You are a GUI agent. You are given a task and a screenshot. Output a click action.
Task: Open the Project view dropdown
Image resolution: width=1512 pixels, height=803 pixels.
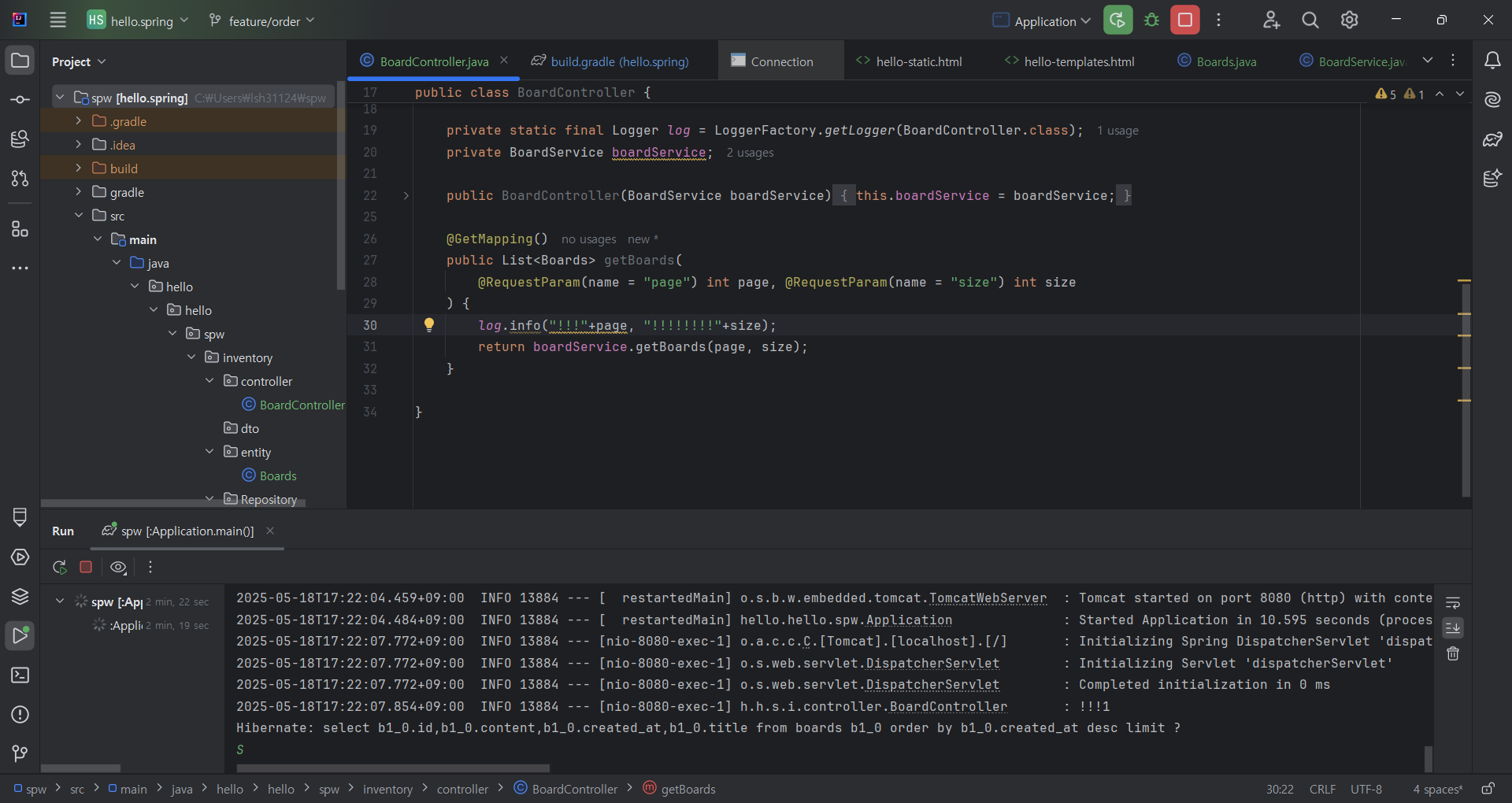(x=79, y=61)
